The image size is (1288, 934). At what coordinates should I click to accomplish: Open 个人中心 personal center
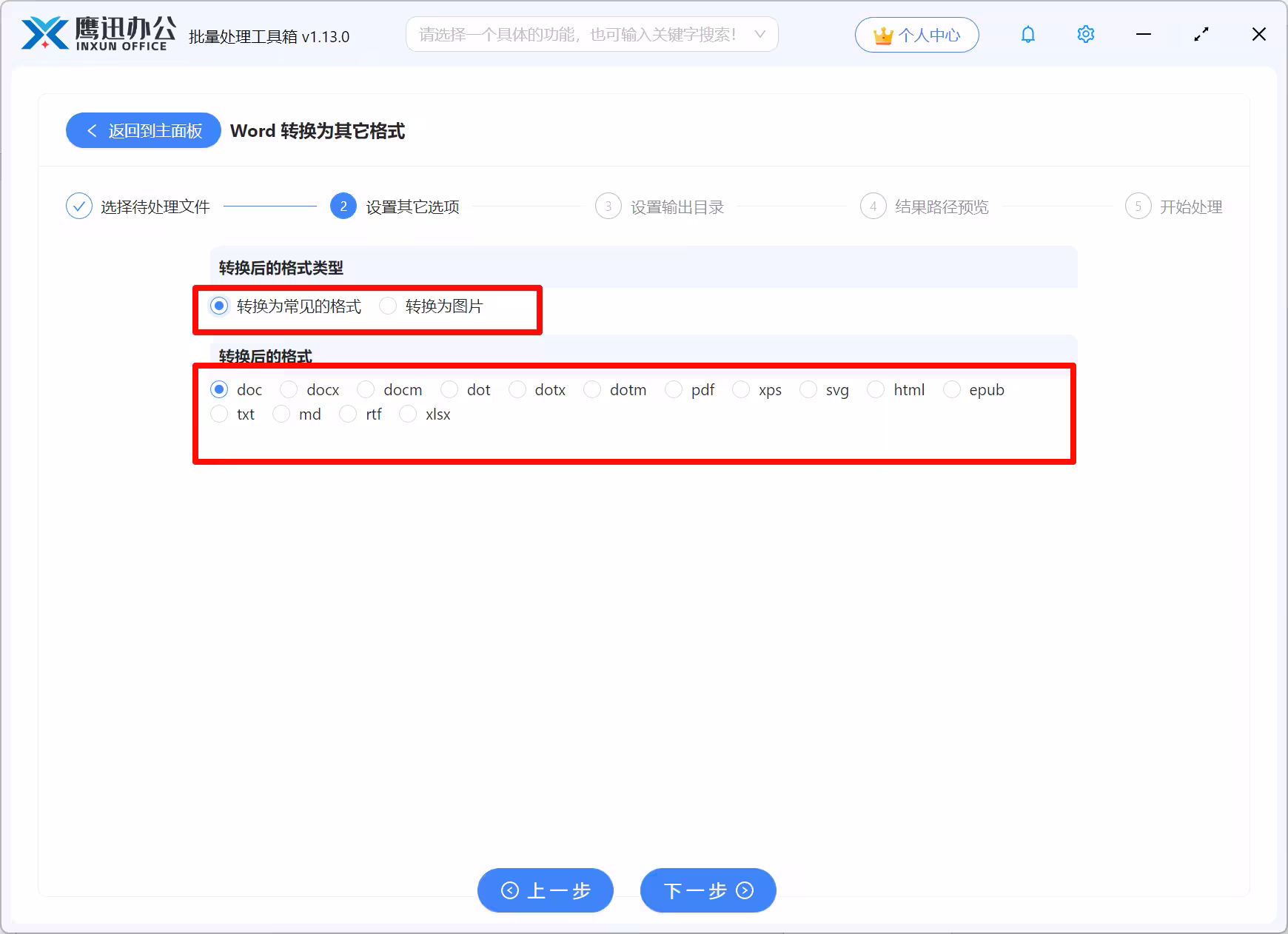click(916, 34)
